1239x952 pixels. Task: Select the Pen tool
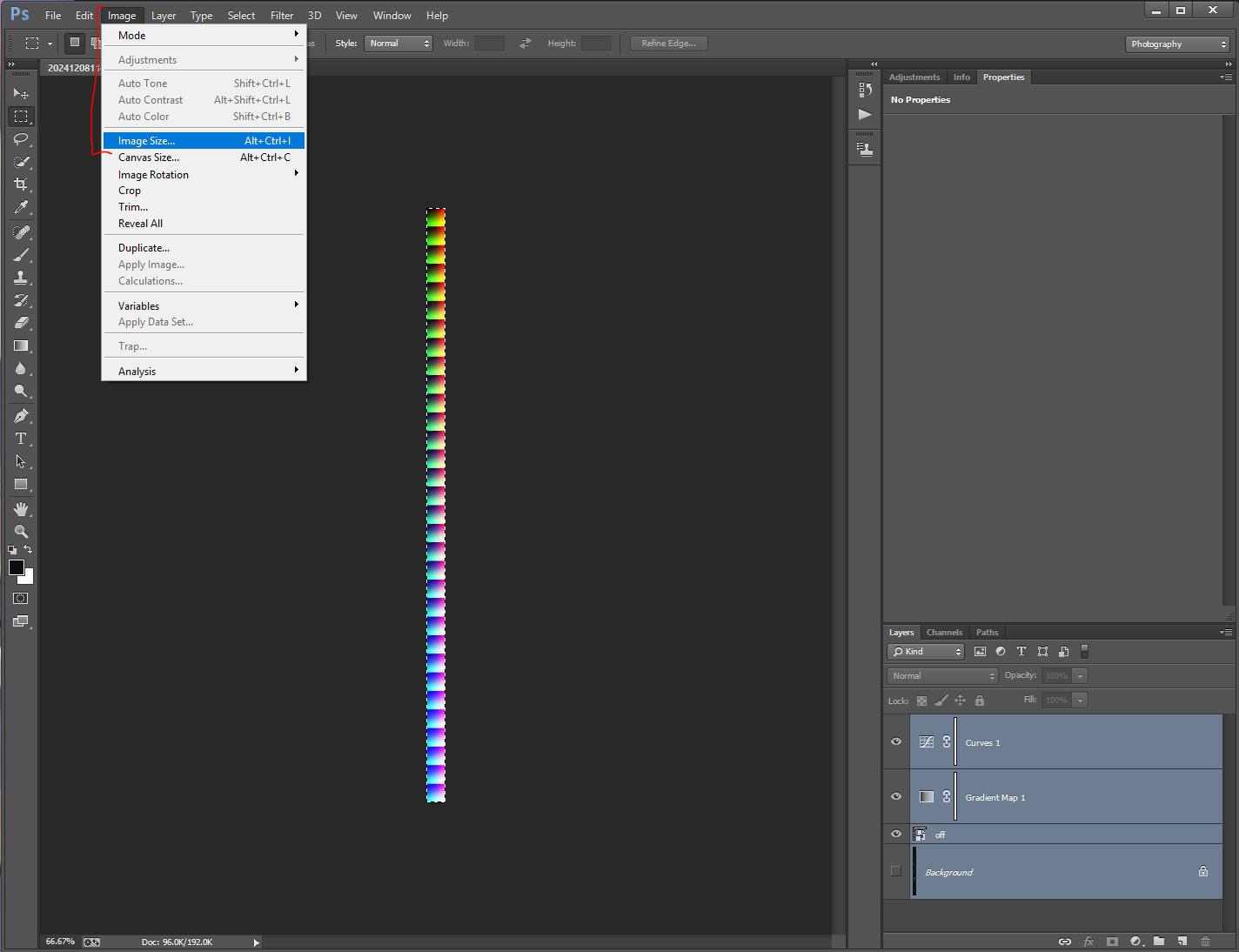coord(21,416)
